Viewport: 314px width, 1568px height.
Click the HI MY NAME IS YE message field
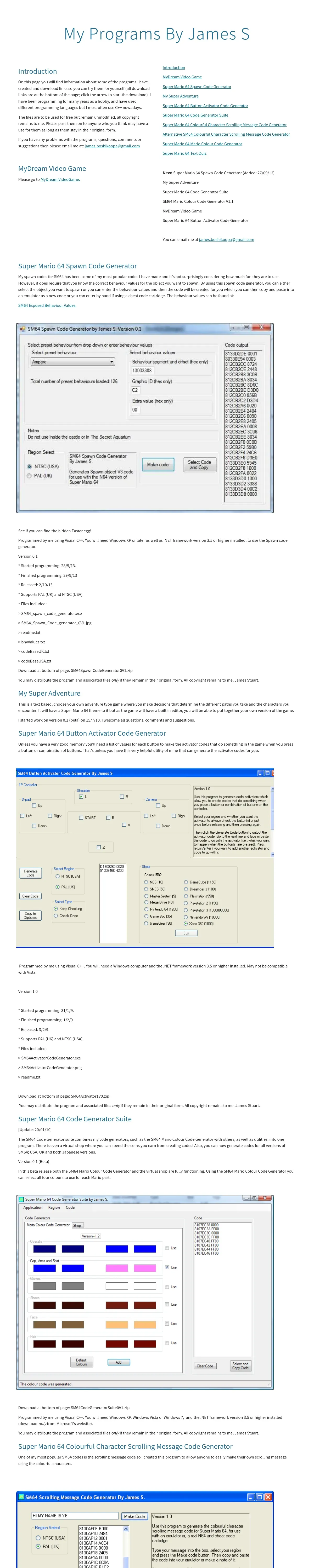pyautogui.click(x=75, y=1516)
